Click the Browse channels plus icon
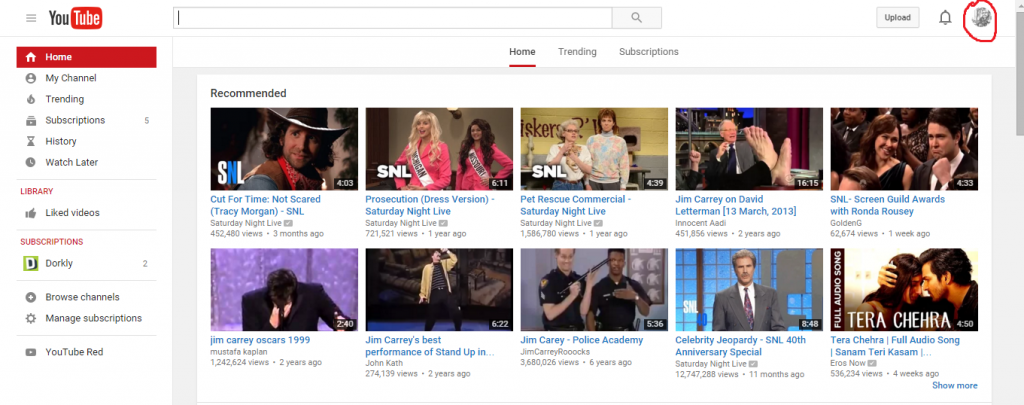 click(x=30, y=297)
